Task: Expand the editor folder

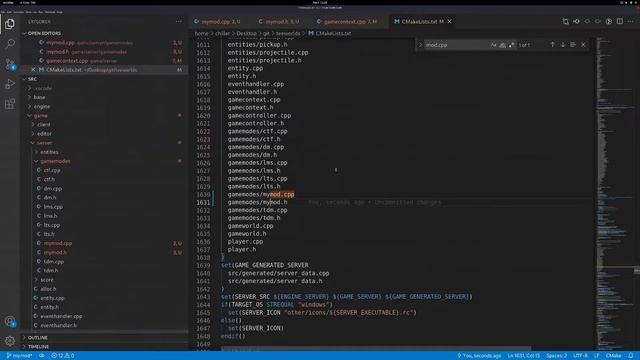Action: tap(44, 134)
